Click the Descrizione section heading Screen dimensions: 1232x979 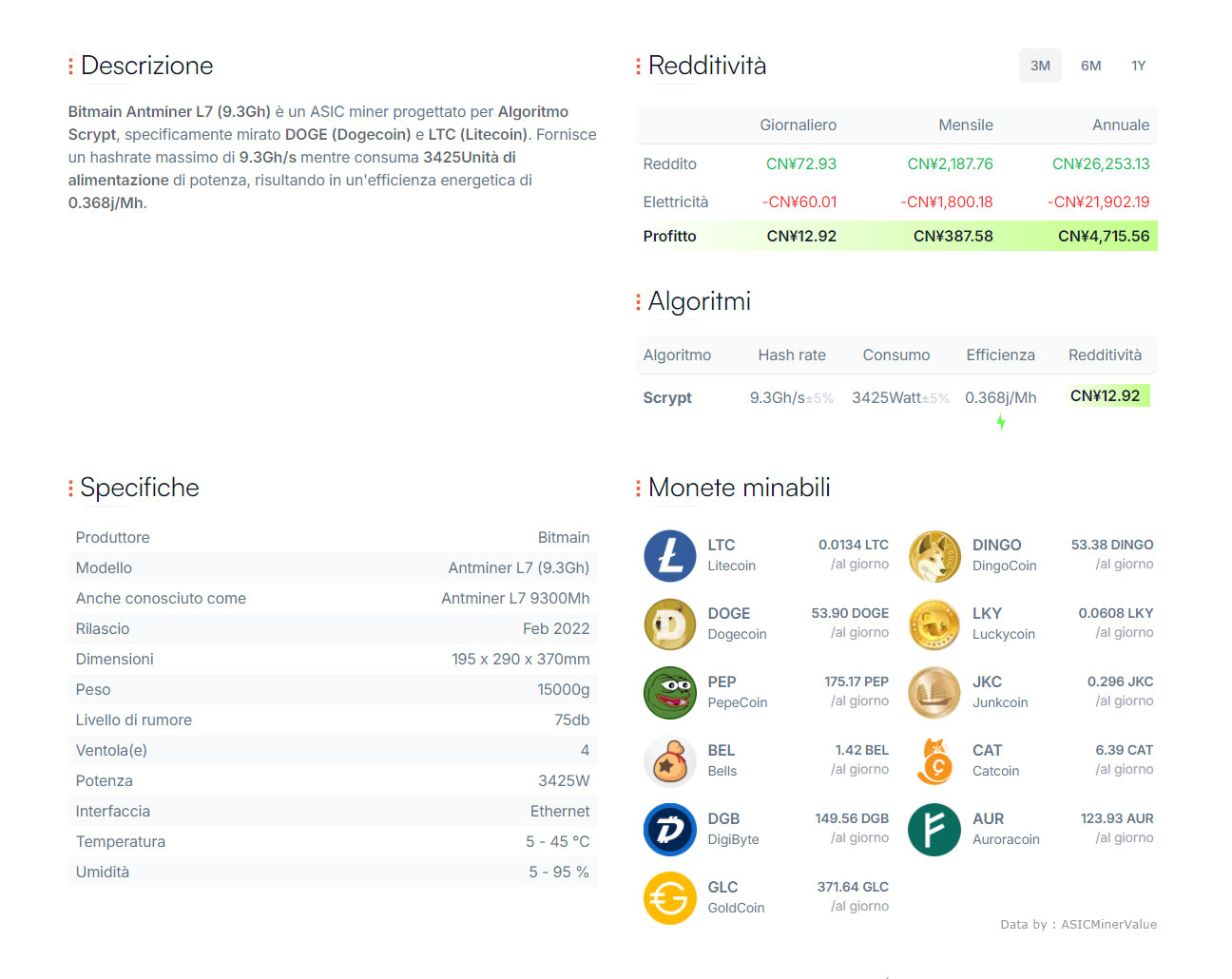click(146, 66)
